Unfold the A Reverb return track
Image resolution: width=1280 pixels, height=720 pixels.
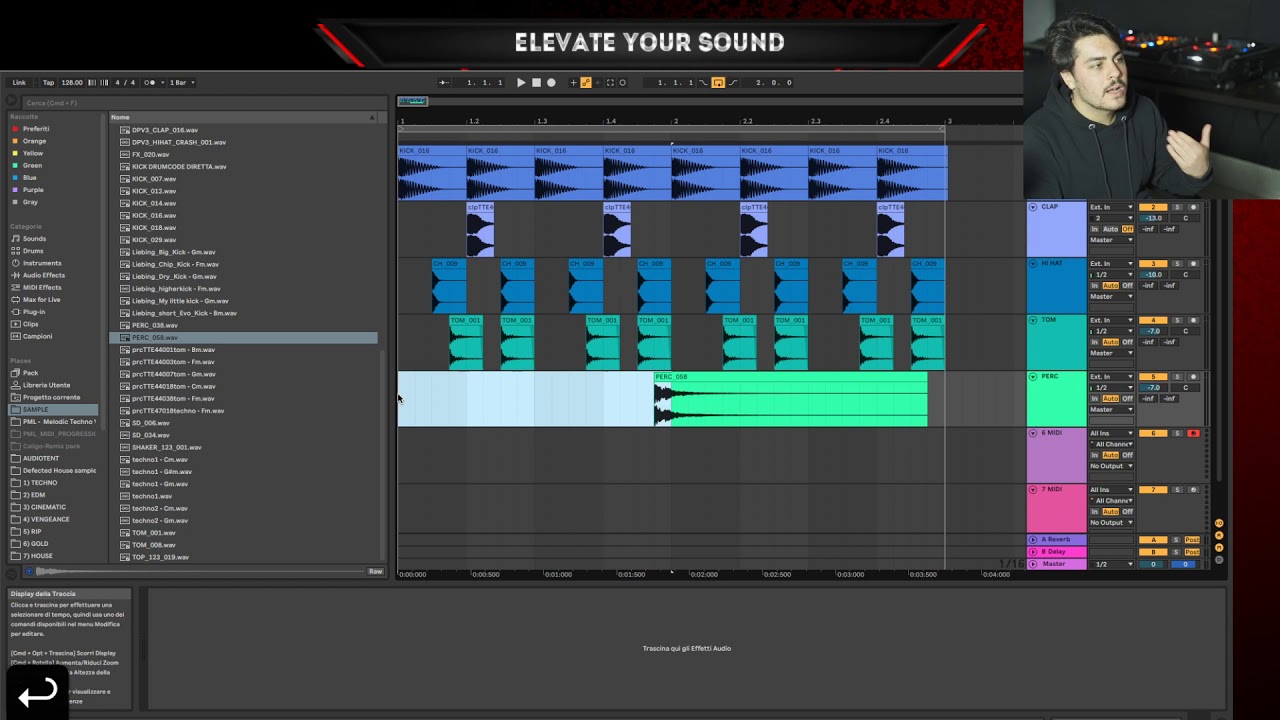[1033, 540]
